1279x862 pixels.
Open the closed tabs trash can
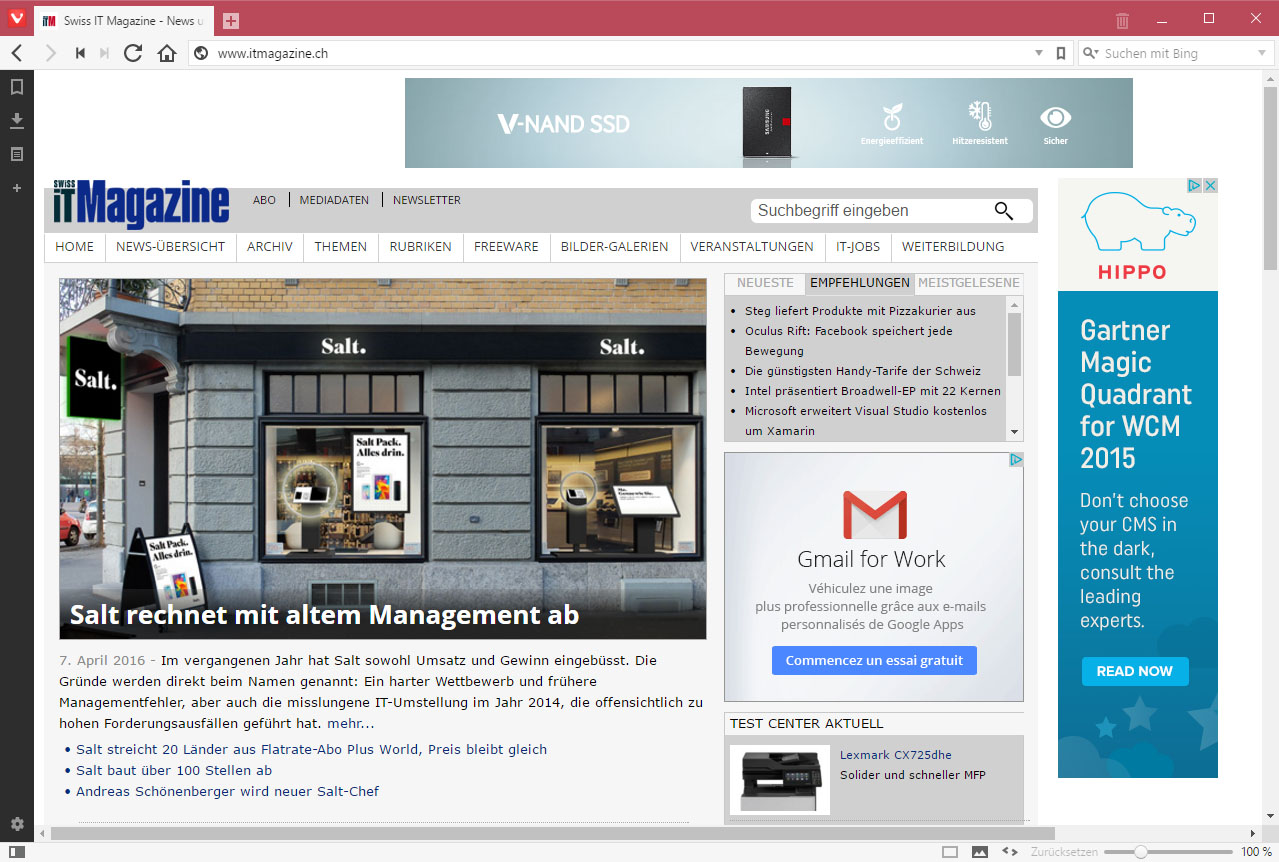1123,20
